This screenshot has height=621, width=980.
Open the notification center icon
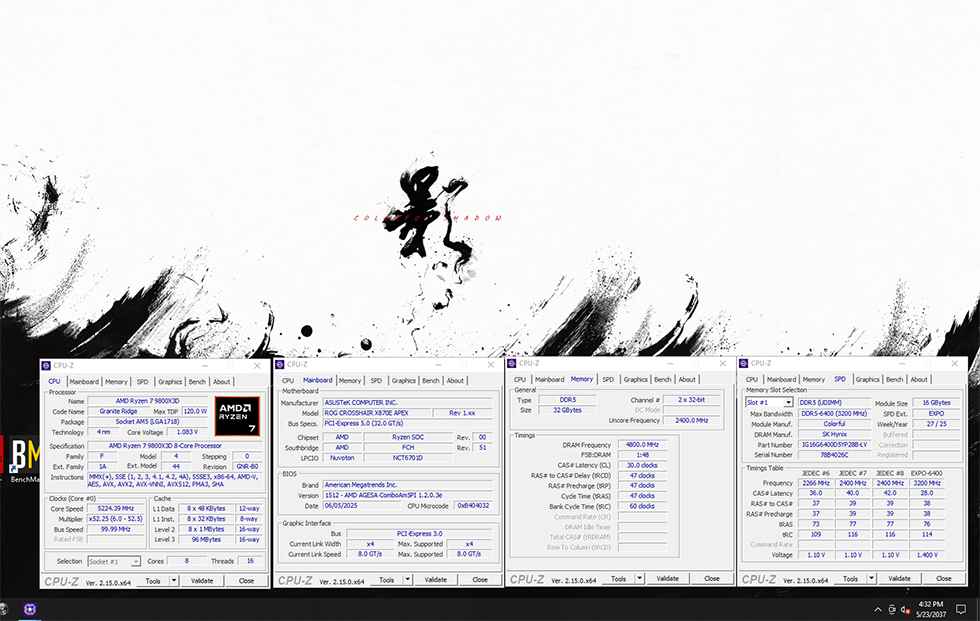[x=961, y=609]
